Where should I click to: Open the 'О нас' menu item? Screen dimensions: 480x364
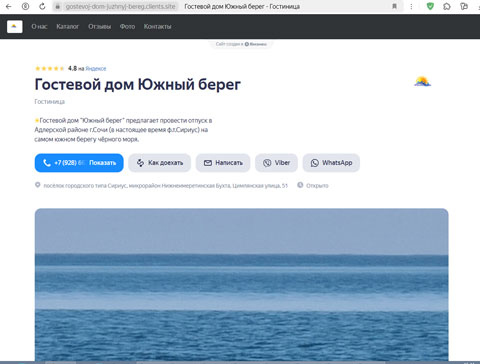39,26
